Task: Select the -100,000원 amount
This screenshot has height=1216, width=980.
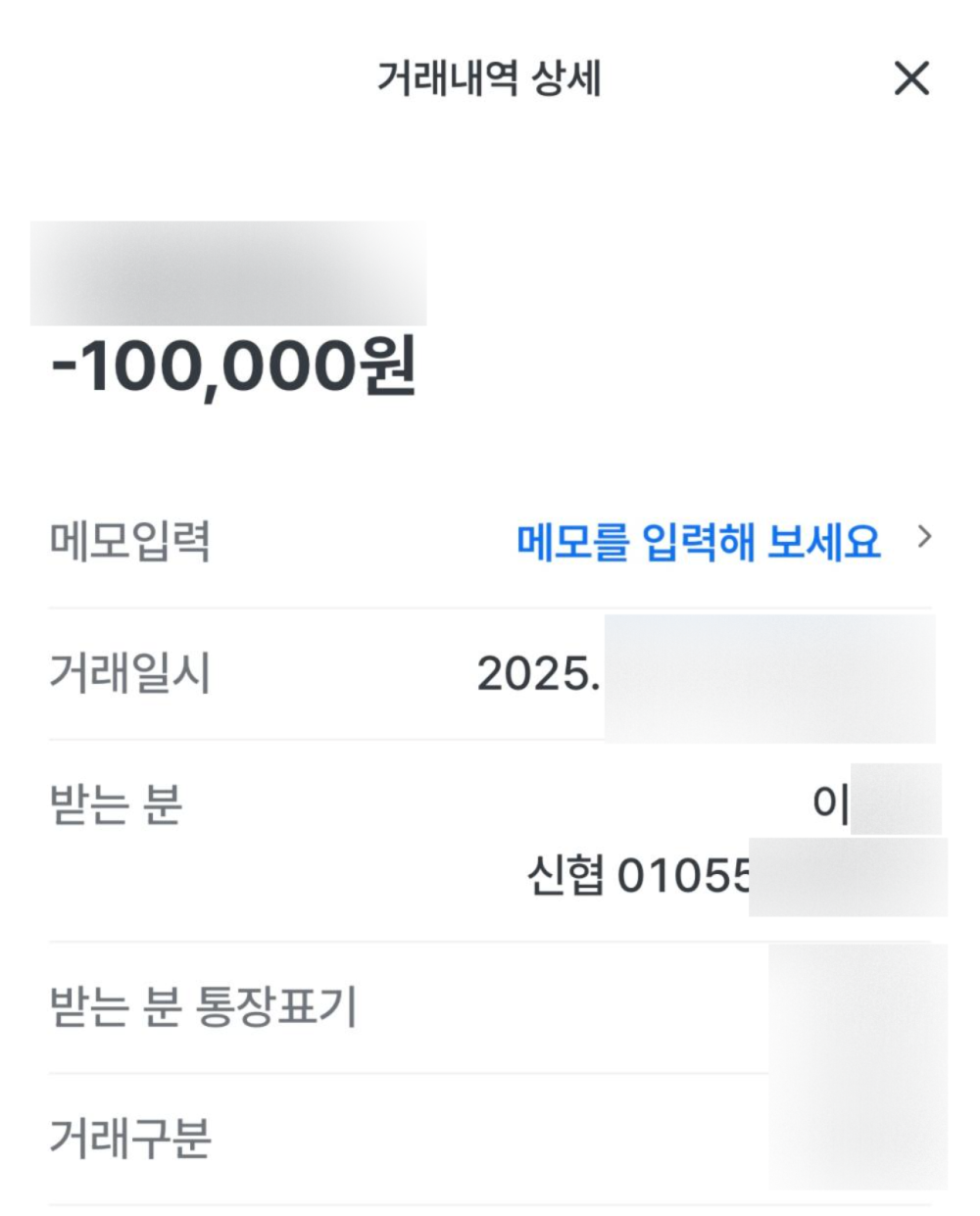Action: click(x=234, y=367)
